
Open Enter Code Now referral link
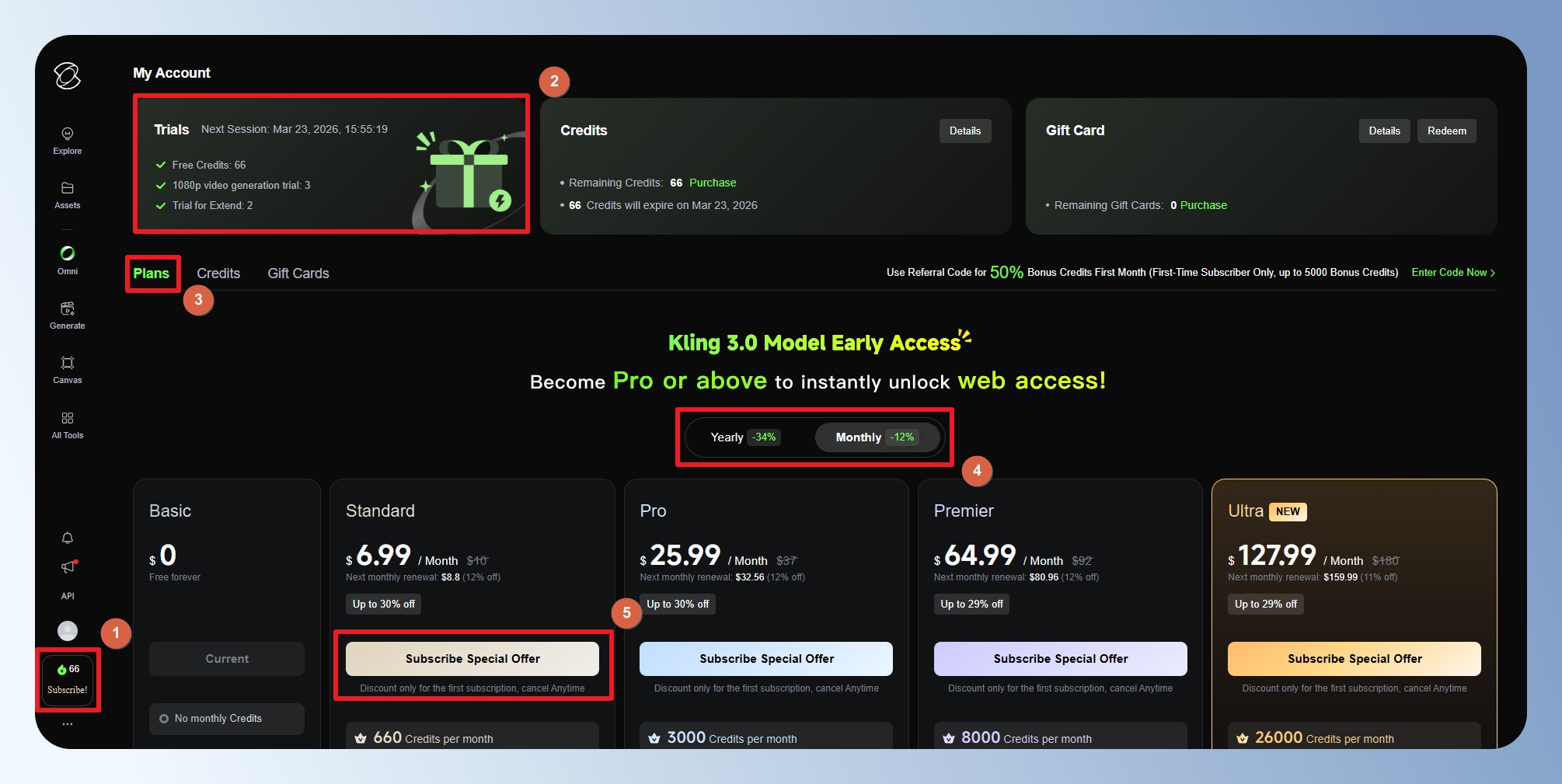coord(1452,273)
